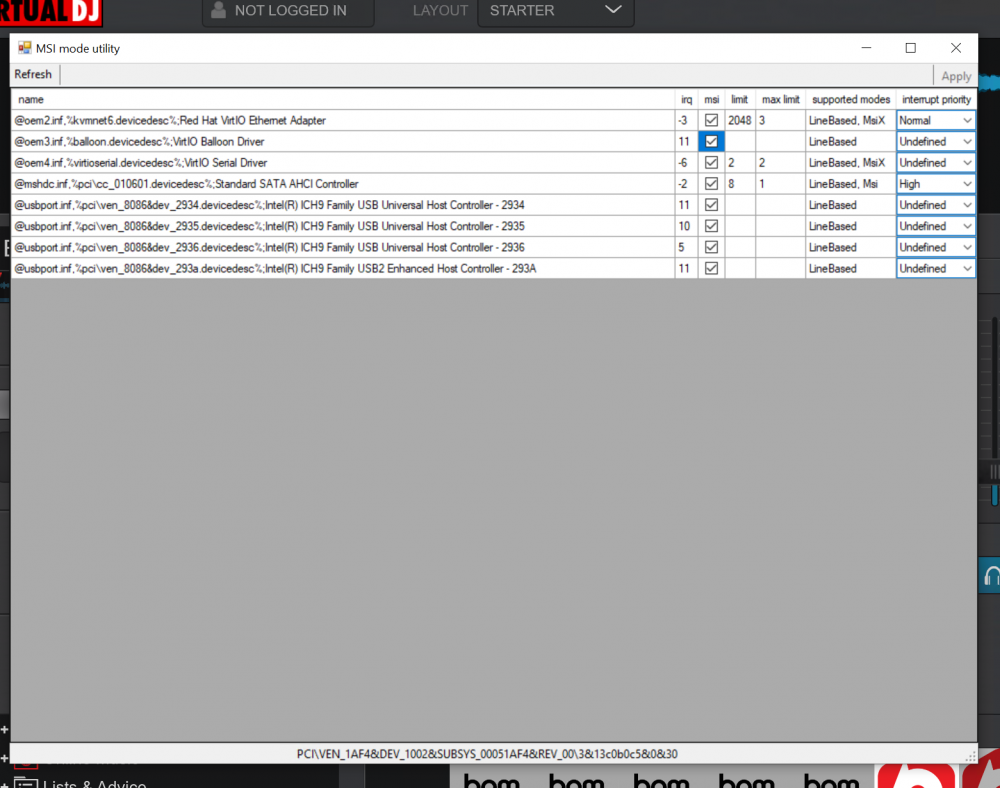This screenshot has height=788, width=1000.
Task: Open interrupt priority dropdown for Controller 2935
Action: click(x=936, y=226)
